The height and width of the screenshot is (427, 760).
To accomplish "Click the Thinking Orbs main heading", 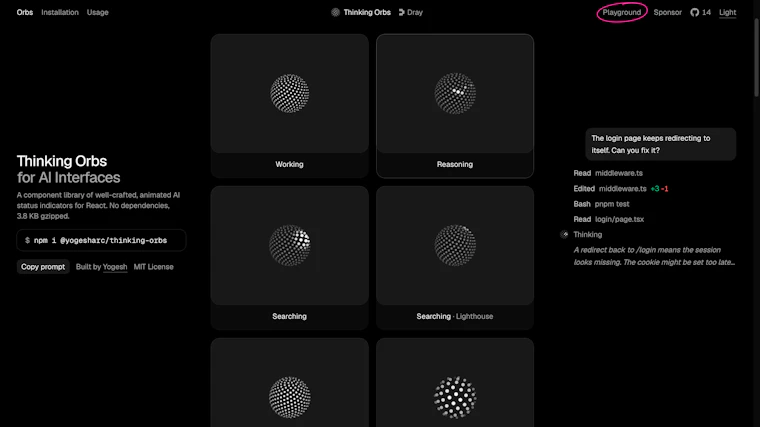I will (x=62, y=161).
